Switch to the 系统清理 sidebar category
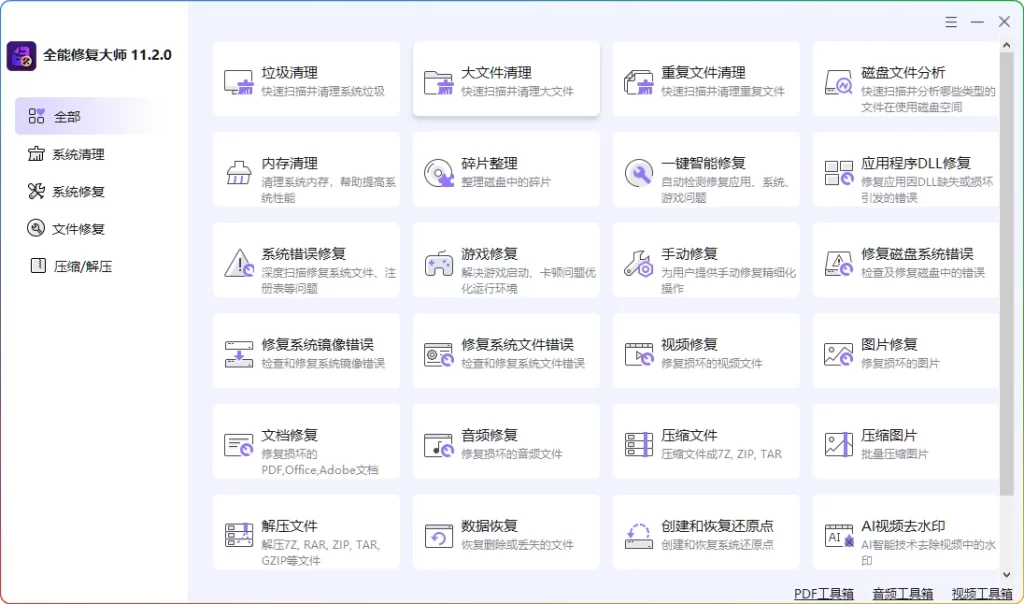The image size is (1024, 604). pos(66,153)
